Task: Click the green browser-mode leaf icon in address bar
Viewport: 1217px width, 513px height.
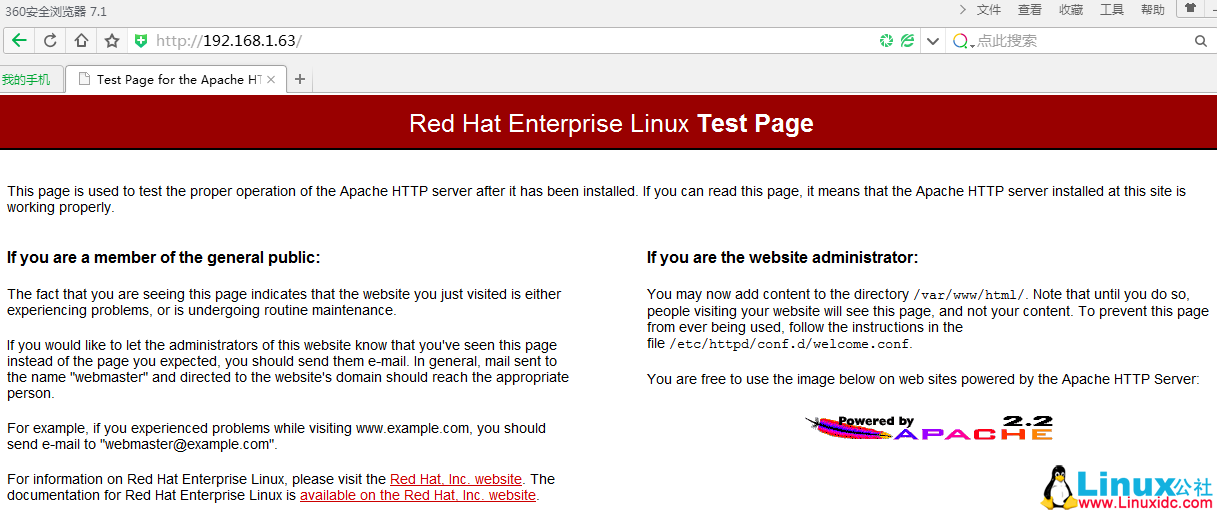Action: 907,41
